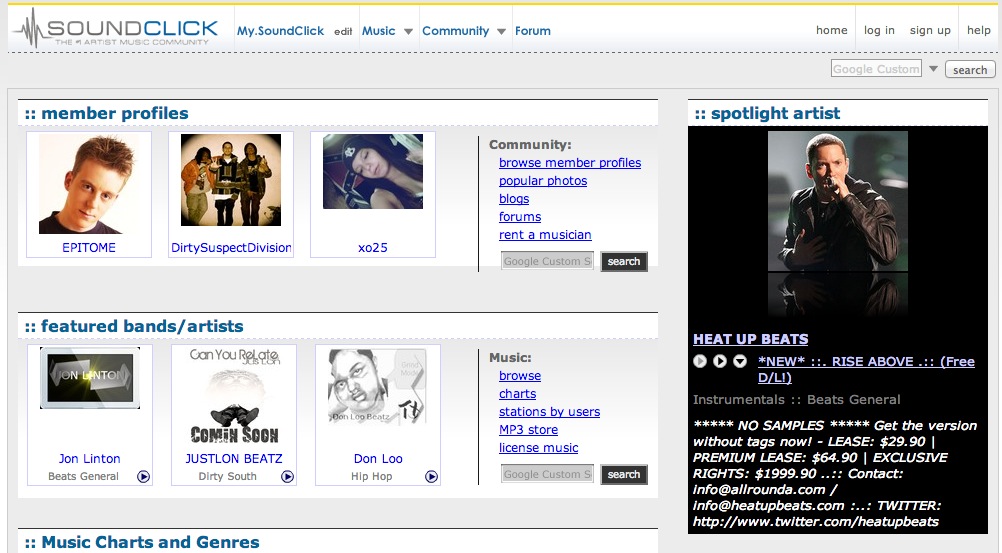
Task: Click log in link
Action: (x=879, y=30)
